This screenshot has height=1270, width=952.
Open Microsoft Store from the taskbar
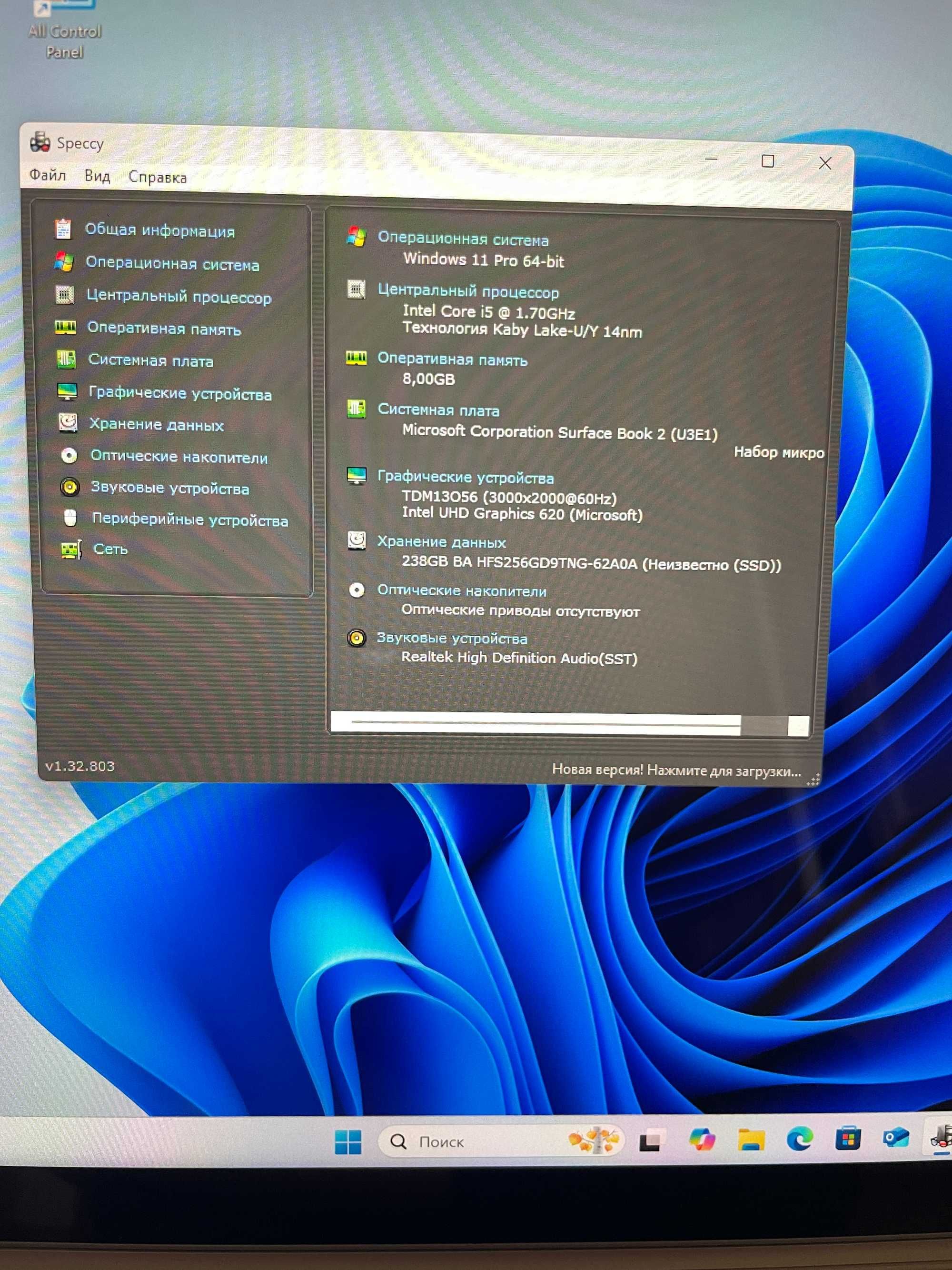coord(848,1137)
